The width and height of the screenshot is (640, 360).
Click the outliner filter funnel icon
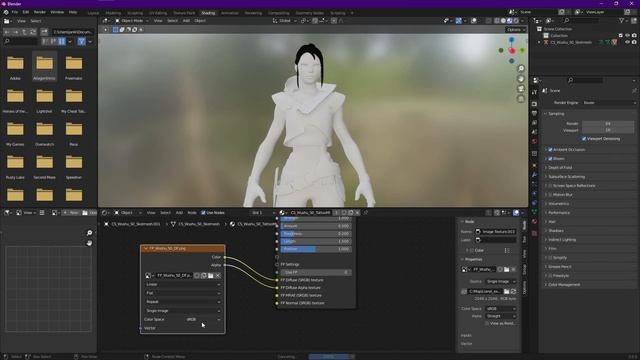pyautogui.click(x=622, y=20)
